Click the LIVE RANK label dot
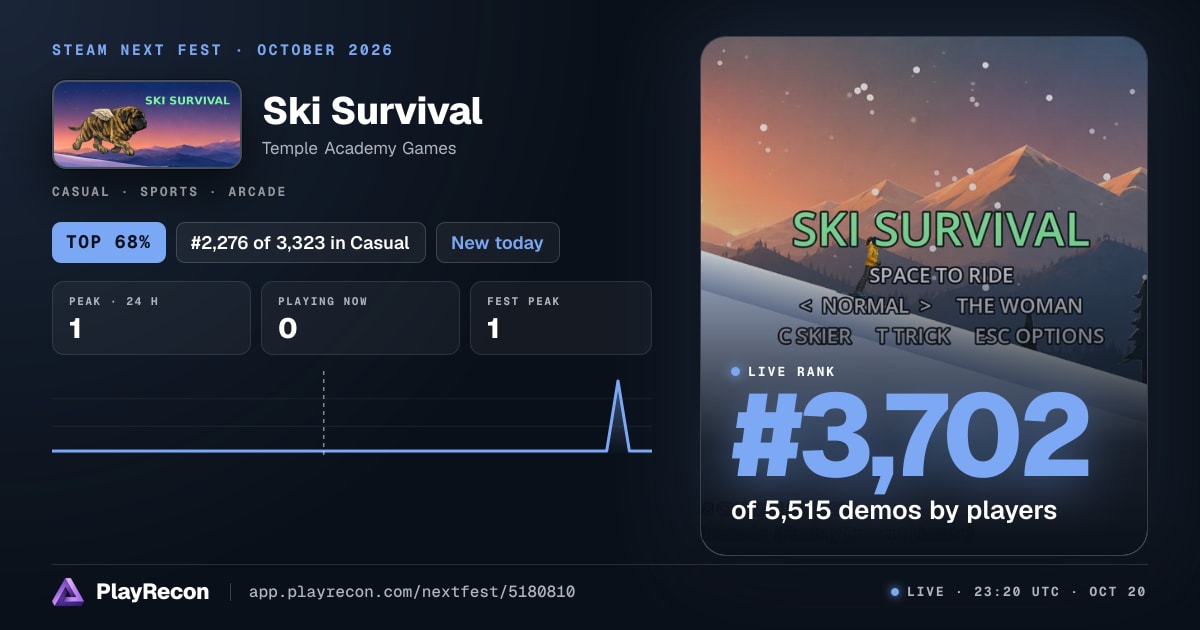Screen dimensions: 1200x630 click(736, 371)
